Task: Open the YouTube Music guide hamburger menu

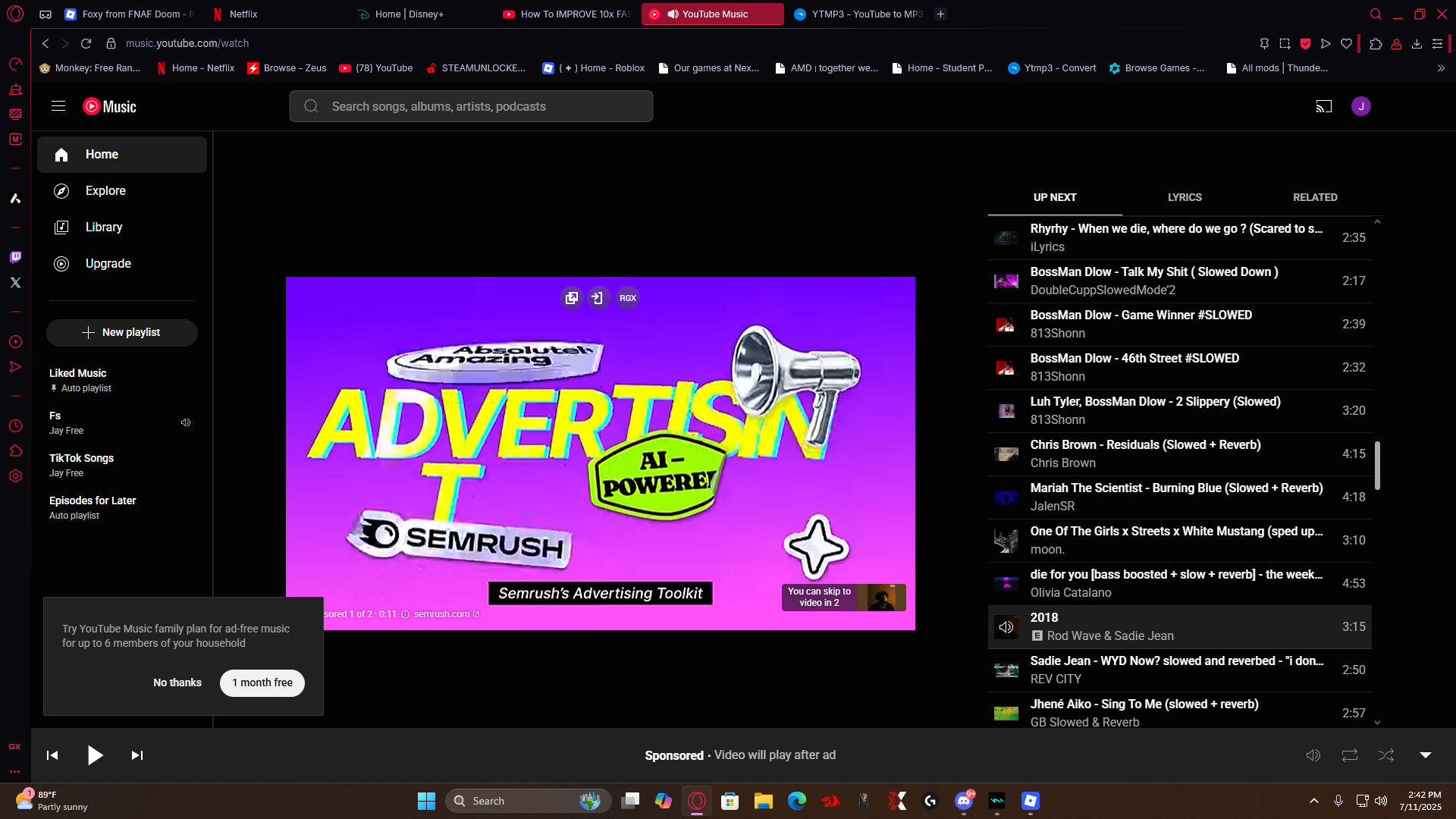Action: pyautogui.click(x=58, y=106)
